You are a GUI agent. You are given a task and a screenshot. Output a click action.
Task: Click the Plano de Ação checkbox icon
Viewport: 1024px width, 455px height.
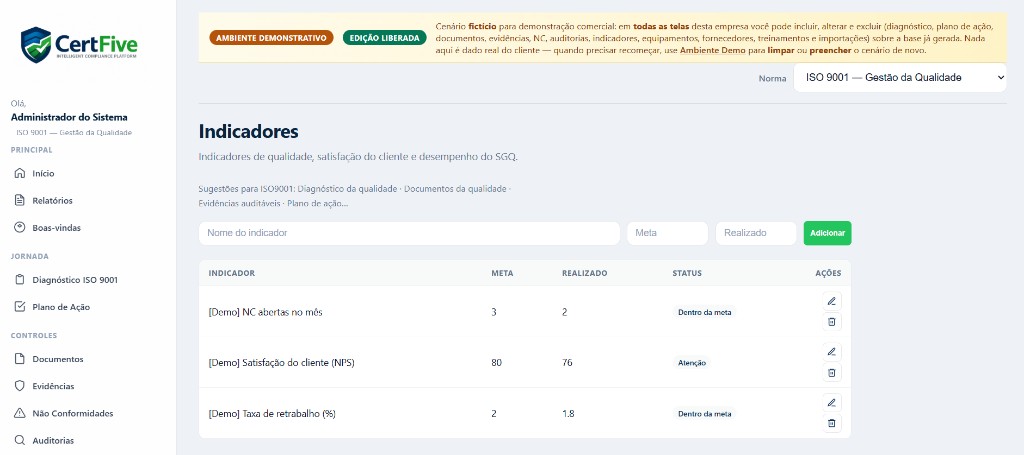[x=20, y=307]
